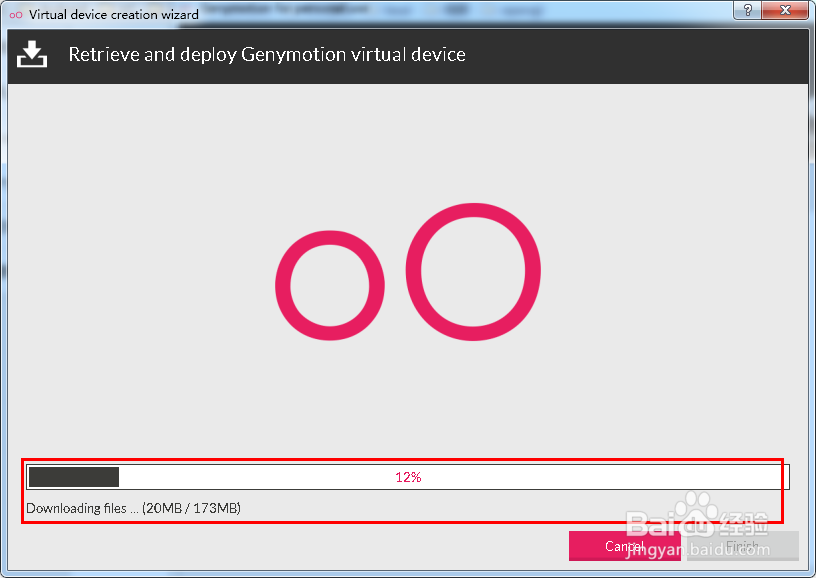Click the Cancel button

coord(624,546)
